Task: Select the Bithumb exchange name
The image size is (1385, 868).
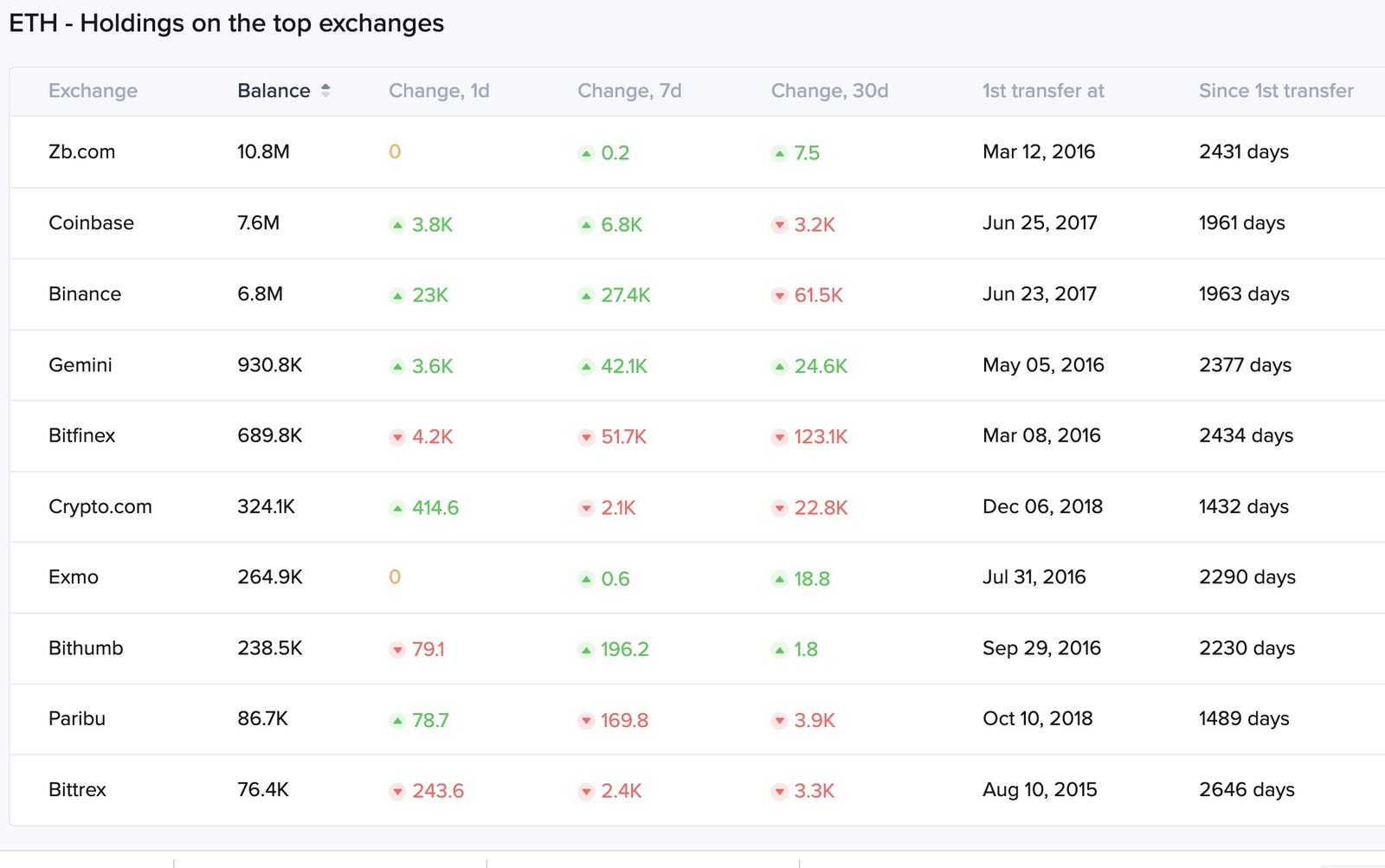Action: pyautogui.click(x=86, y=648)
